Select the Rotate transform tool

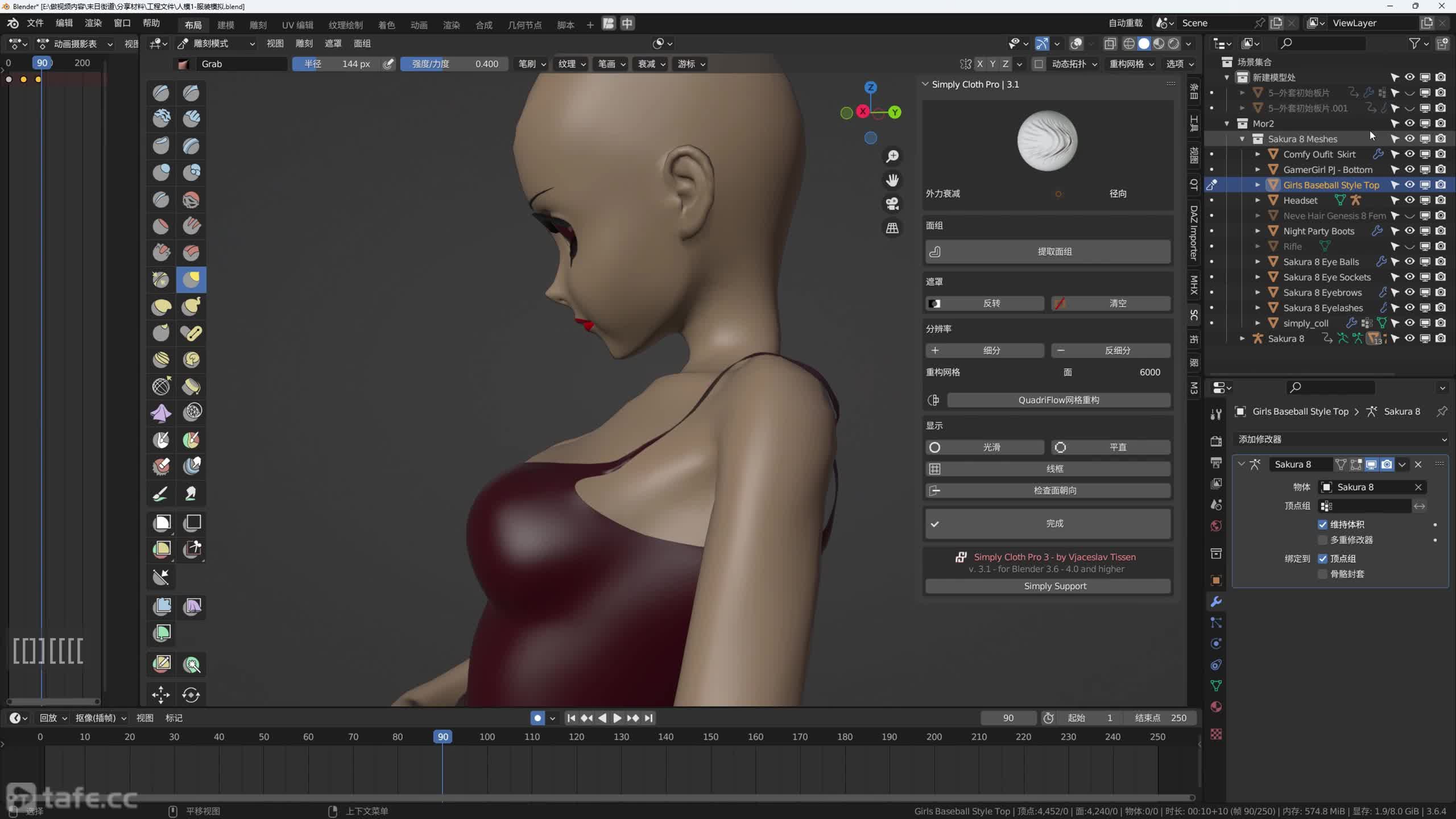(191, 694)
